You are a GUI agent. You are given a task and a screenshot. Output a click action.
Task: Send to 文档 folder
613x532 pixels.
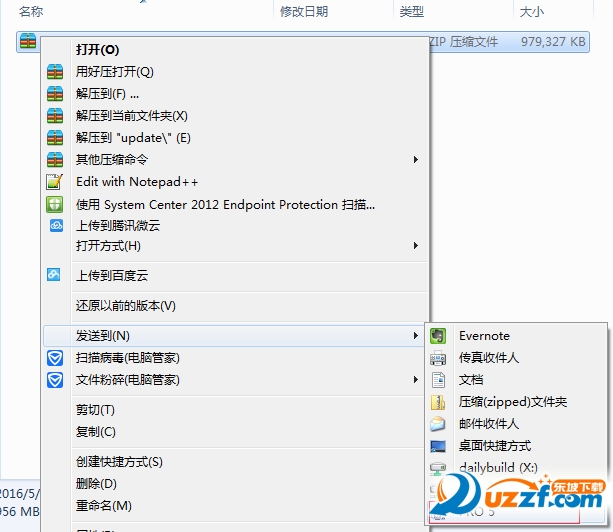tap(516, 380)
